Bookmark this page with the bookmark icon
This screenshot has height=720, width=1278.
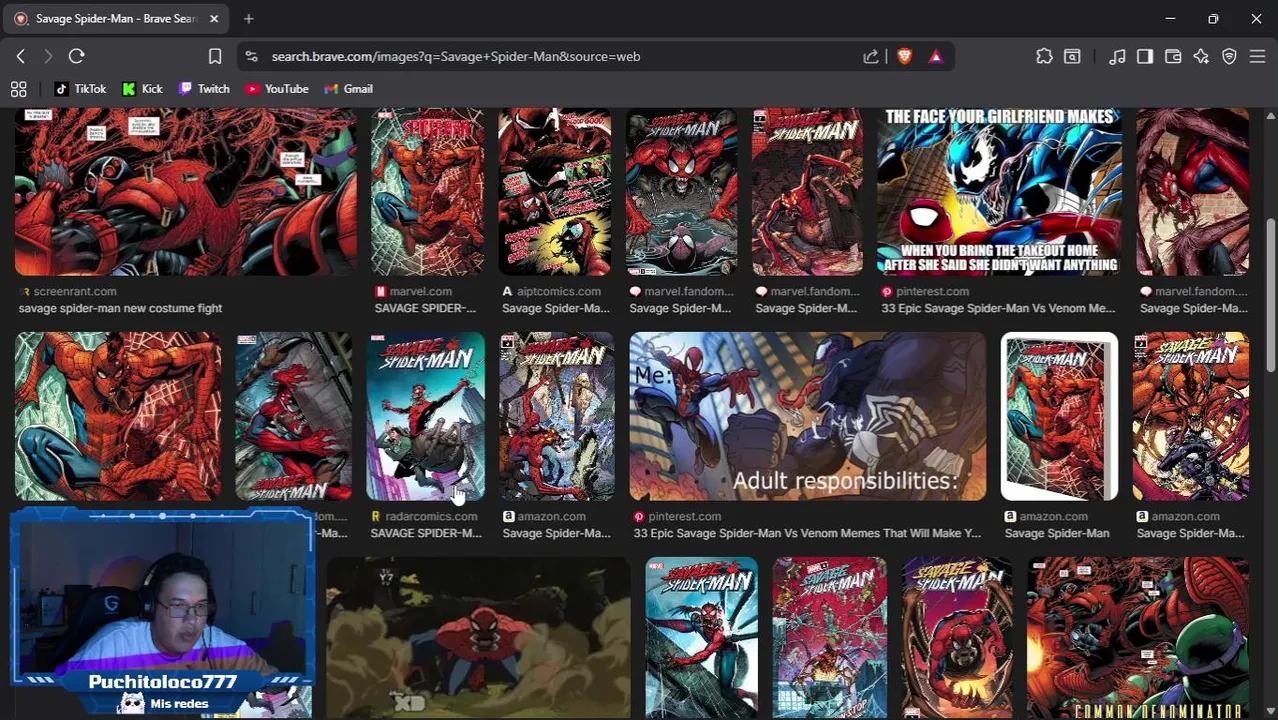coord(215,56)
